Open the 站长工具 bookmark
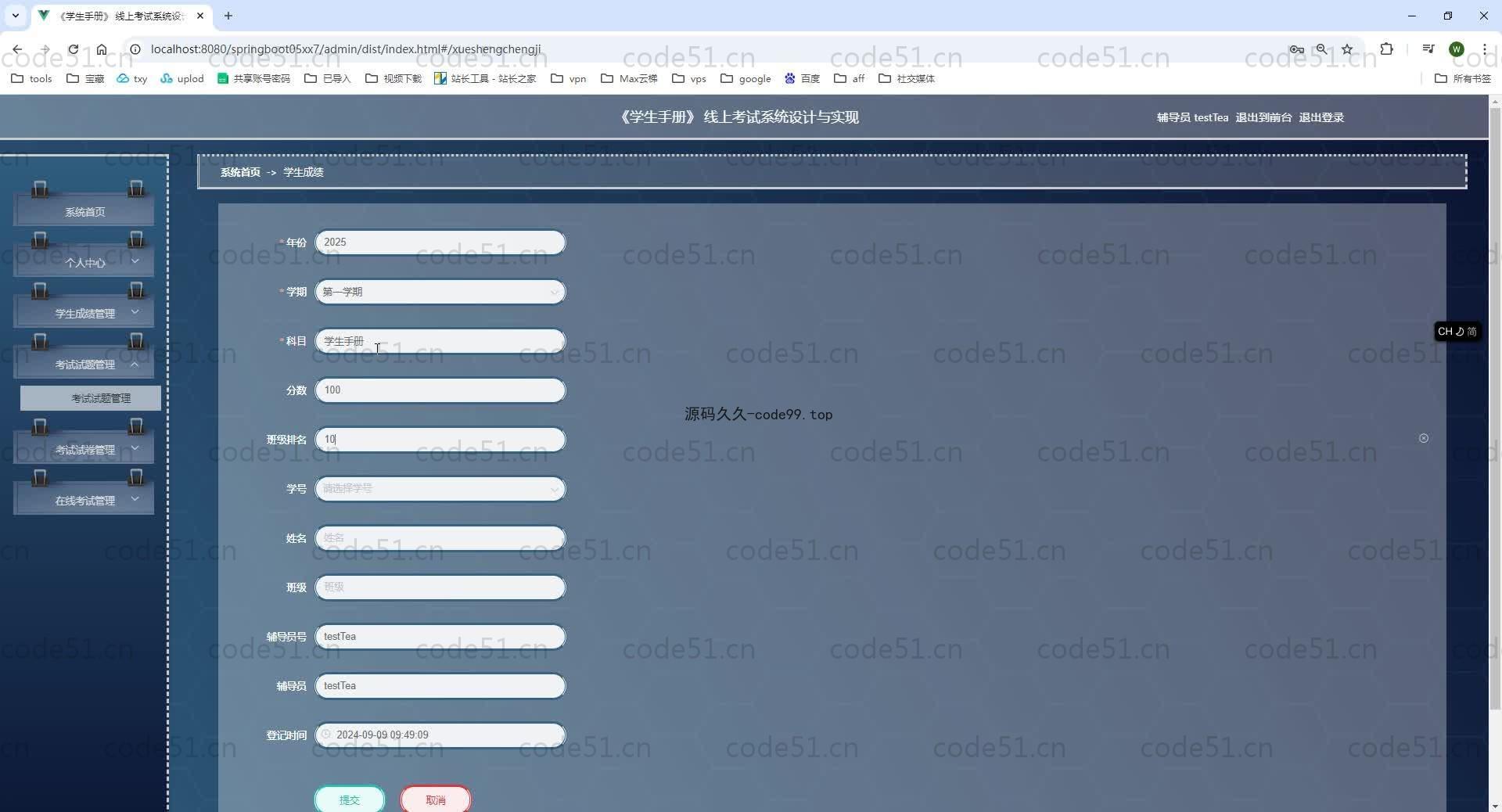Screen dimensions: 1502x812 (x=485, y=78)
